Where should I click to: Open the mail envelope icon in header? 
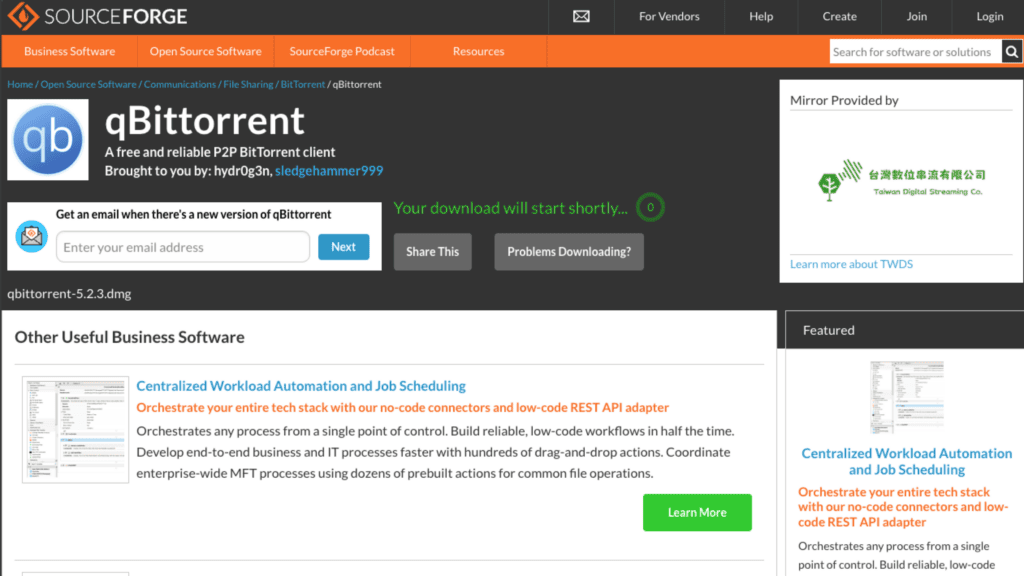[581, 16]
